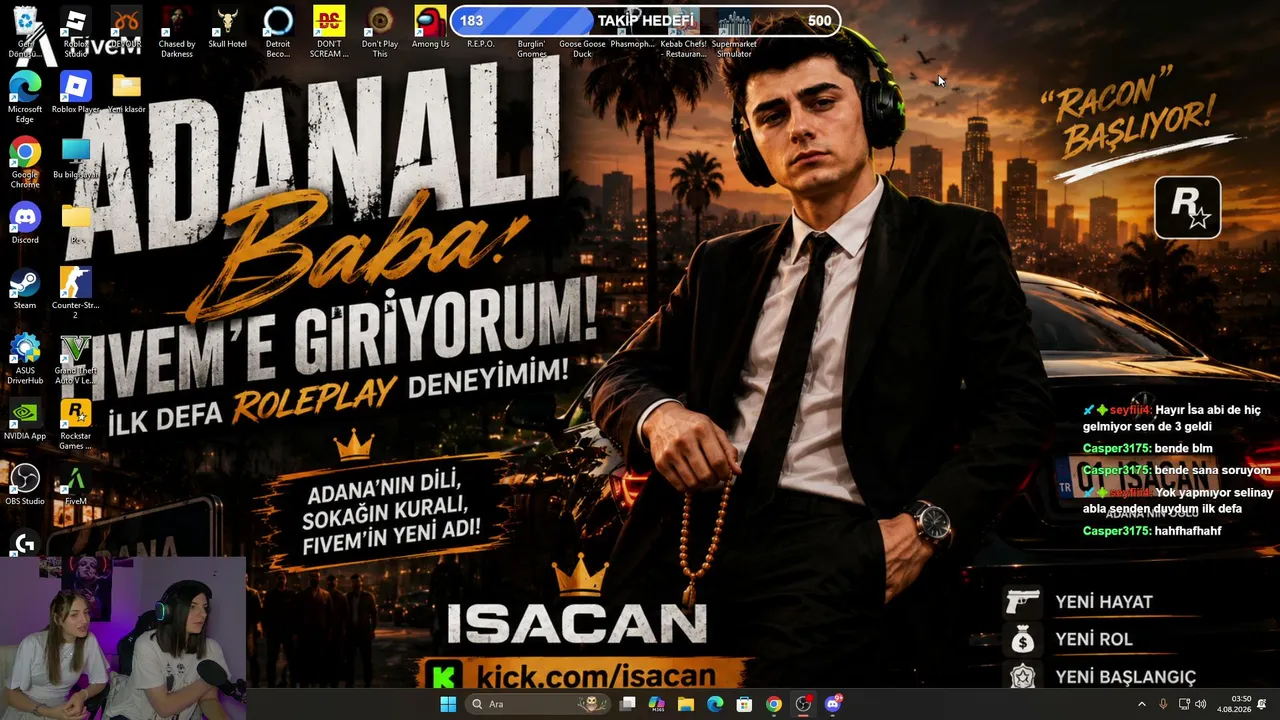Open Task View on the taskbar
Image resolution: width=1280 pixels, height=720 pixels.
click(x=628, y=704)
